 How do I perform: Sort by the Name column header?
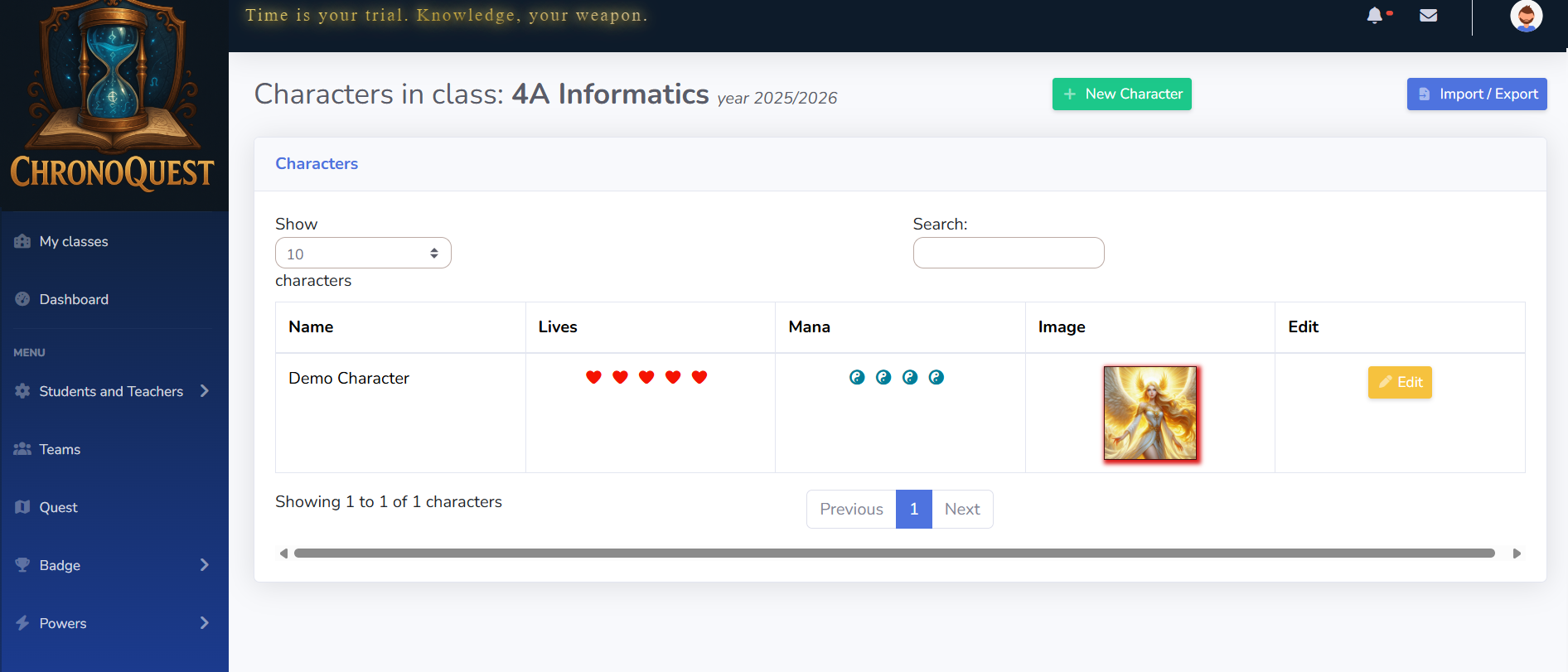(x=400, y=327)
